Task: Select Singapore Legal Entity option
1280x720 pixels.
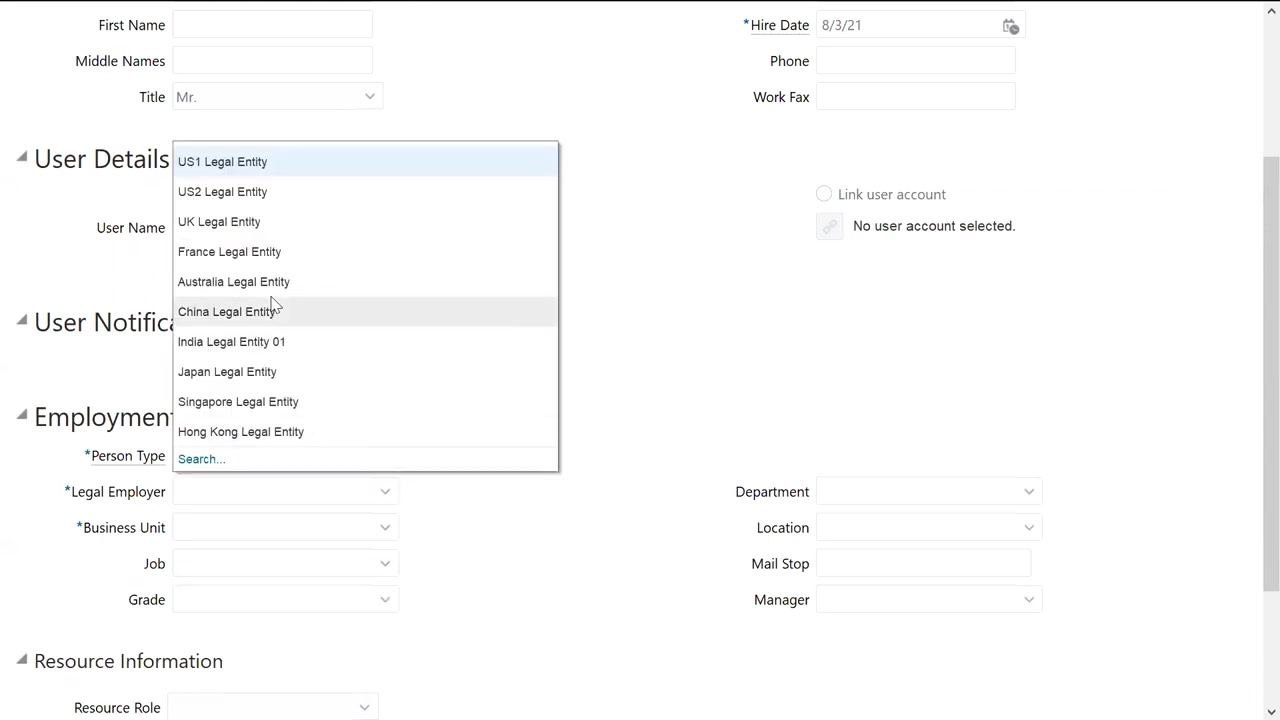Action: pyautogui.click(x=365, y=402)
